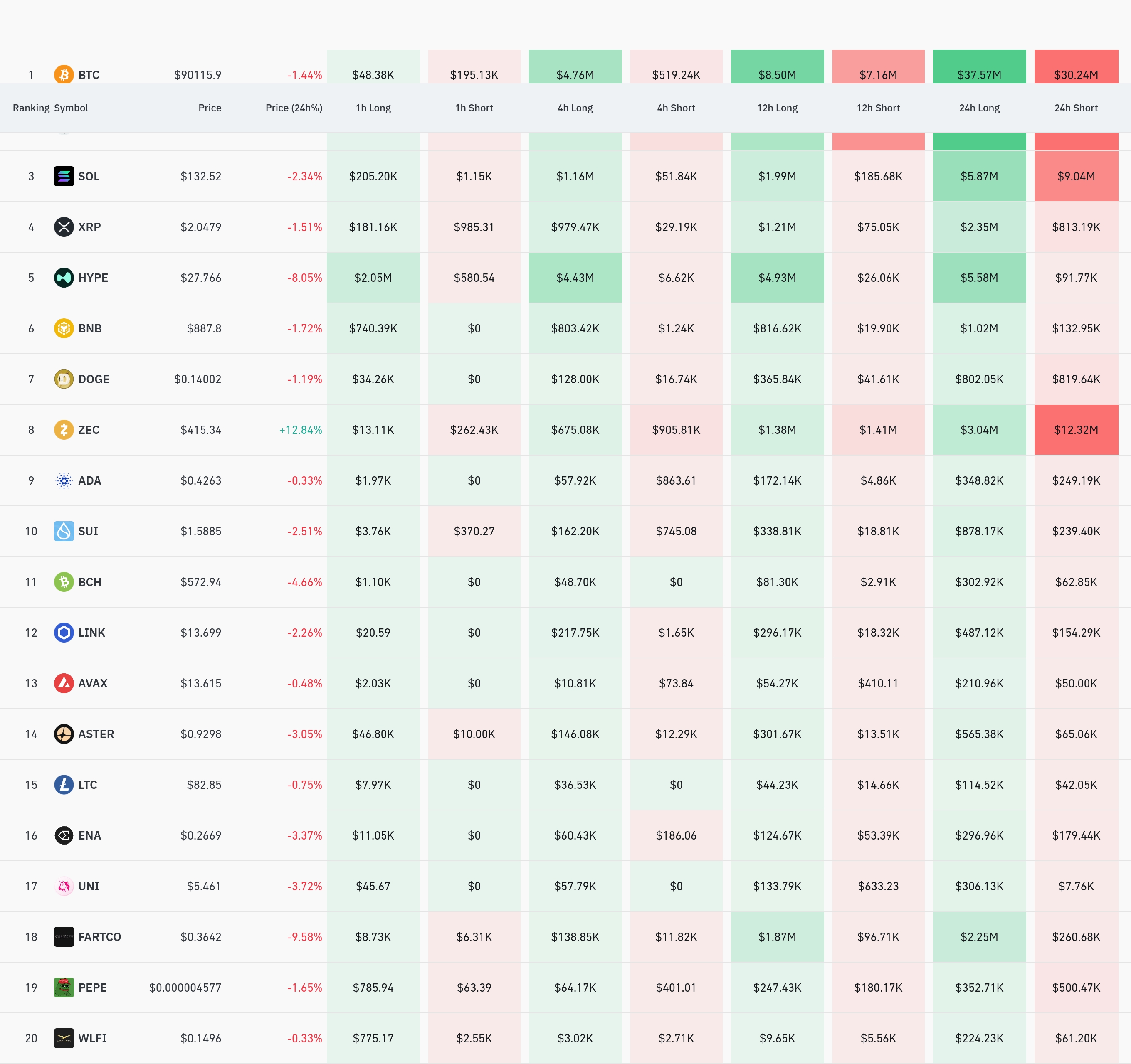Open the LINK symbol name
Viewport: 1131px width, 1064px height.
91,632
